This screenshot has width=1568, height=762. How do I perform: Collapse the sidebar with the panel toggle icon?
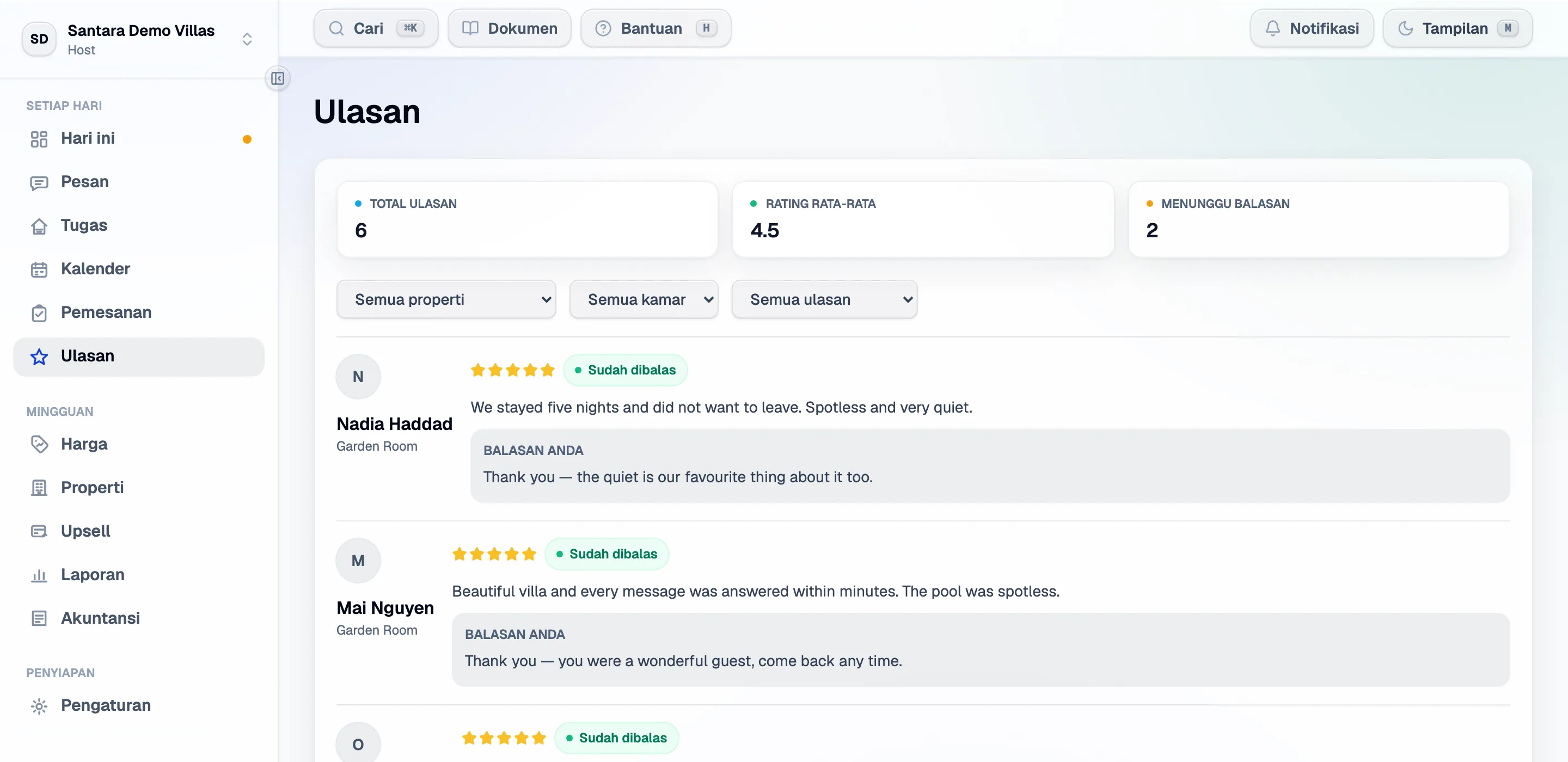point(278,78)
